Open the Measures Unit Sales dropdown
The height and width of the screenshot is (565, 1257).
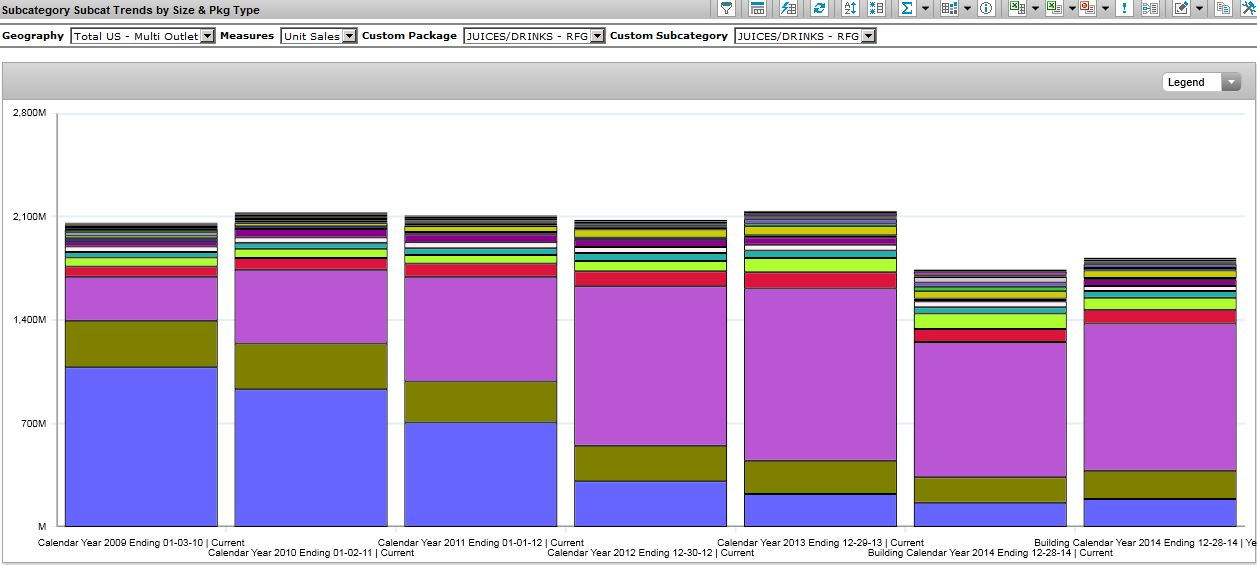tap(349, 36)
